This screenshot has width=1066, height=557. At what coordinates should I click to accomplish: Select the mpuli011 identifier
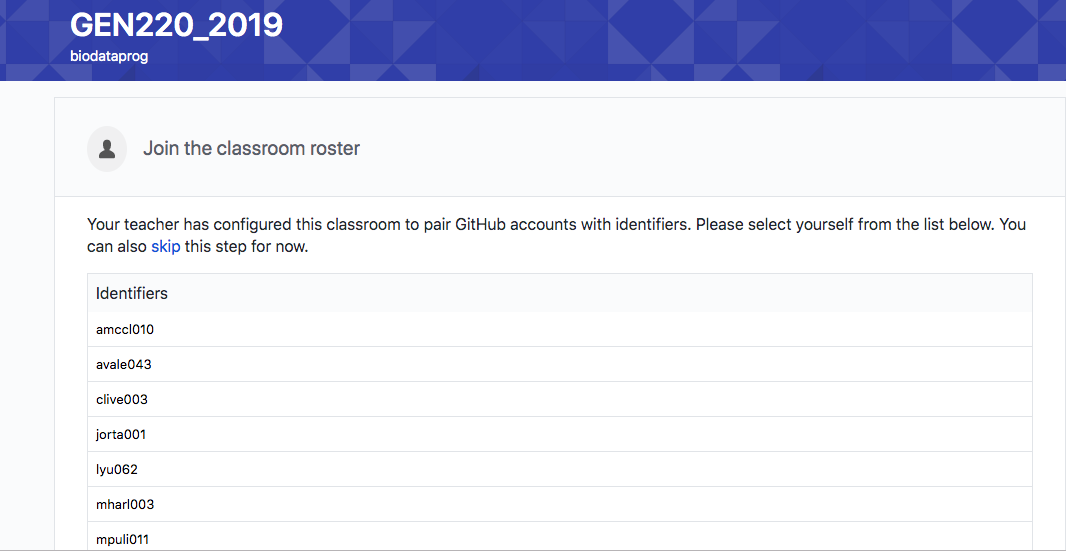pyautogui.click(x=122, y=539)
